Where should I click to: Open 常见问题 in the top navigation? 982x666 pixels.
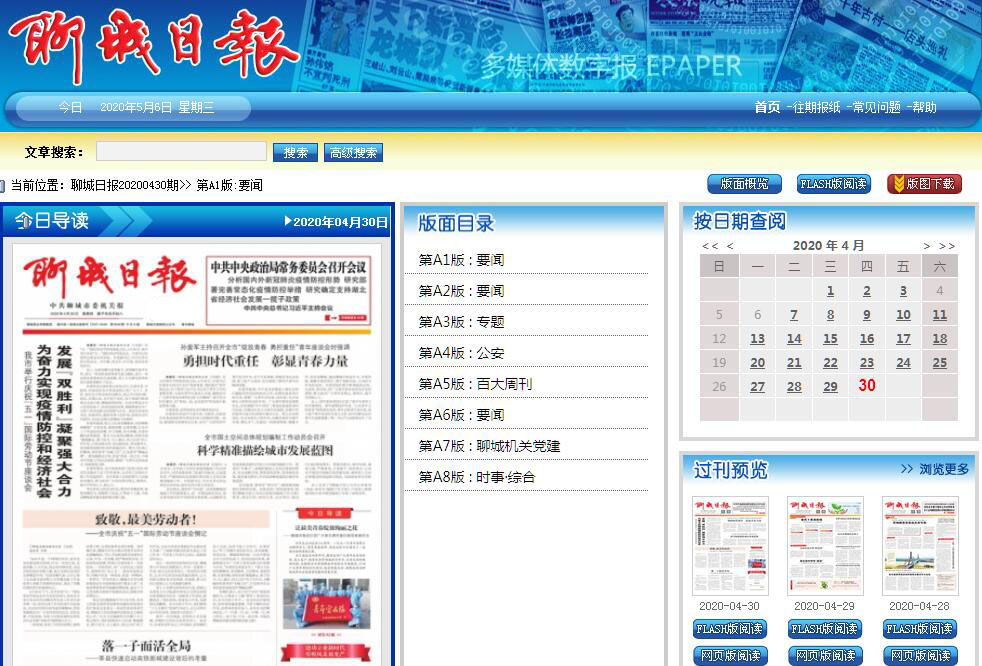876,107
